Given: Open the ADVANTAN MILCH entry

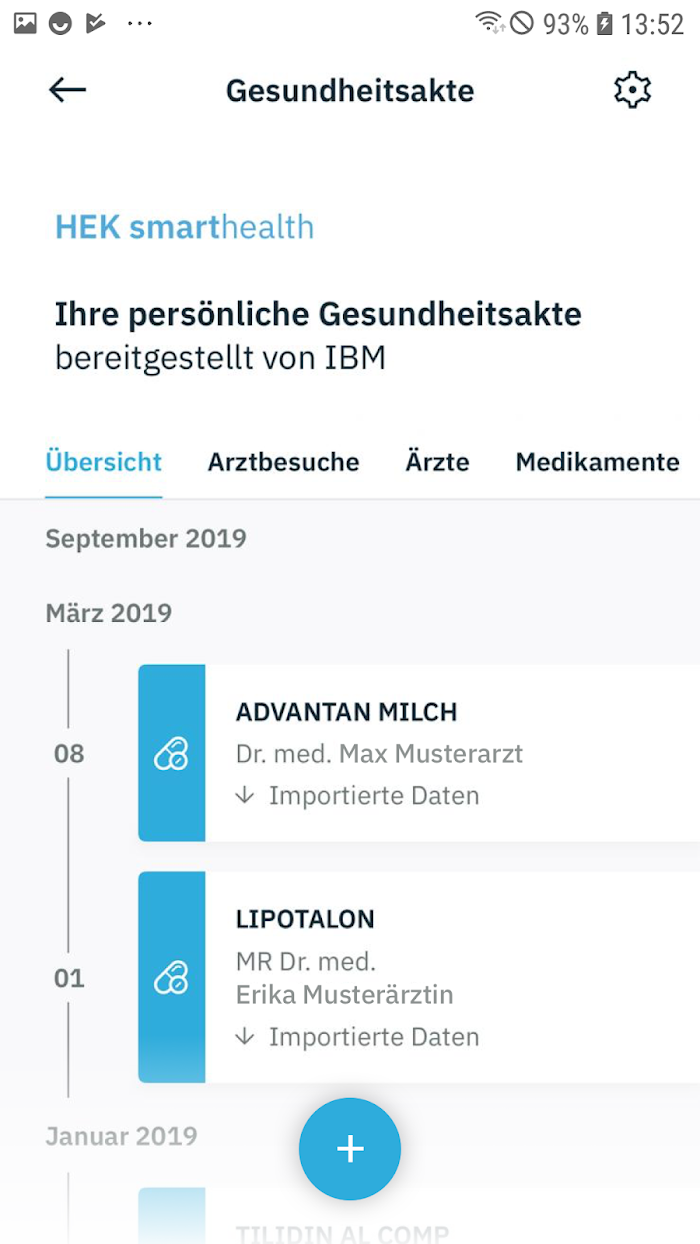Looking at the screenshot, I should coord(419,753).
